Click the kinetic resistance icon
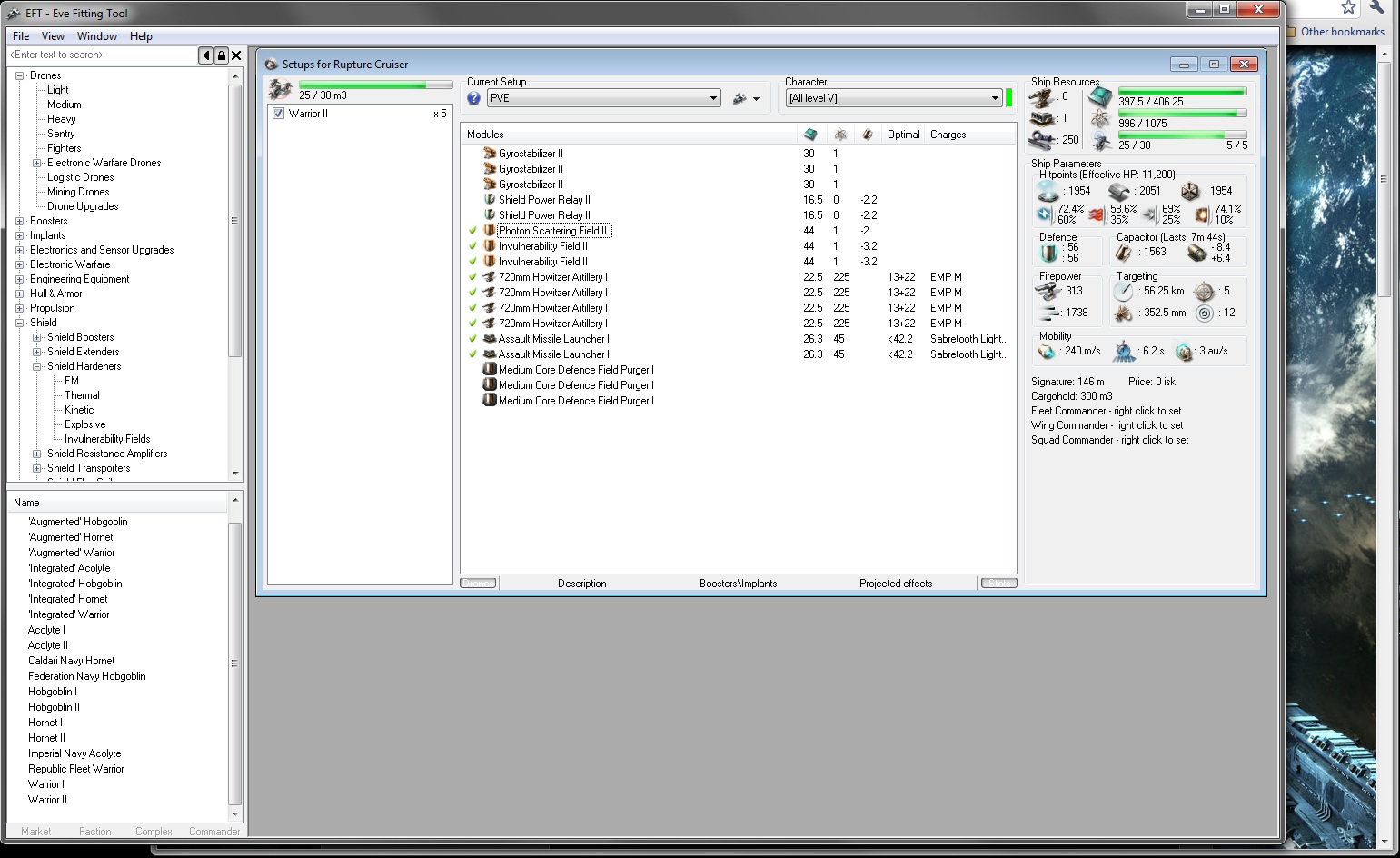Image resolution: width=1400 pixels, height=858 pixels. point(1149,214)
